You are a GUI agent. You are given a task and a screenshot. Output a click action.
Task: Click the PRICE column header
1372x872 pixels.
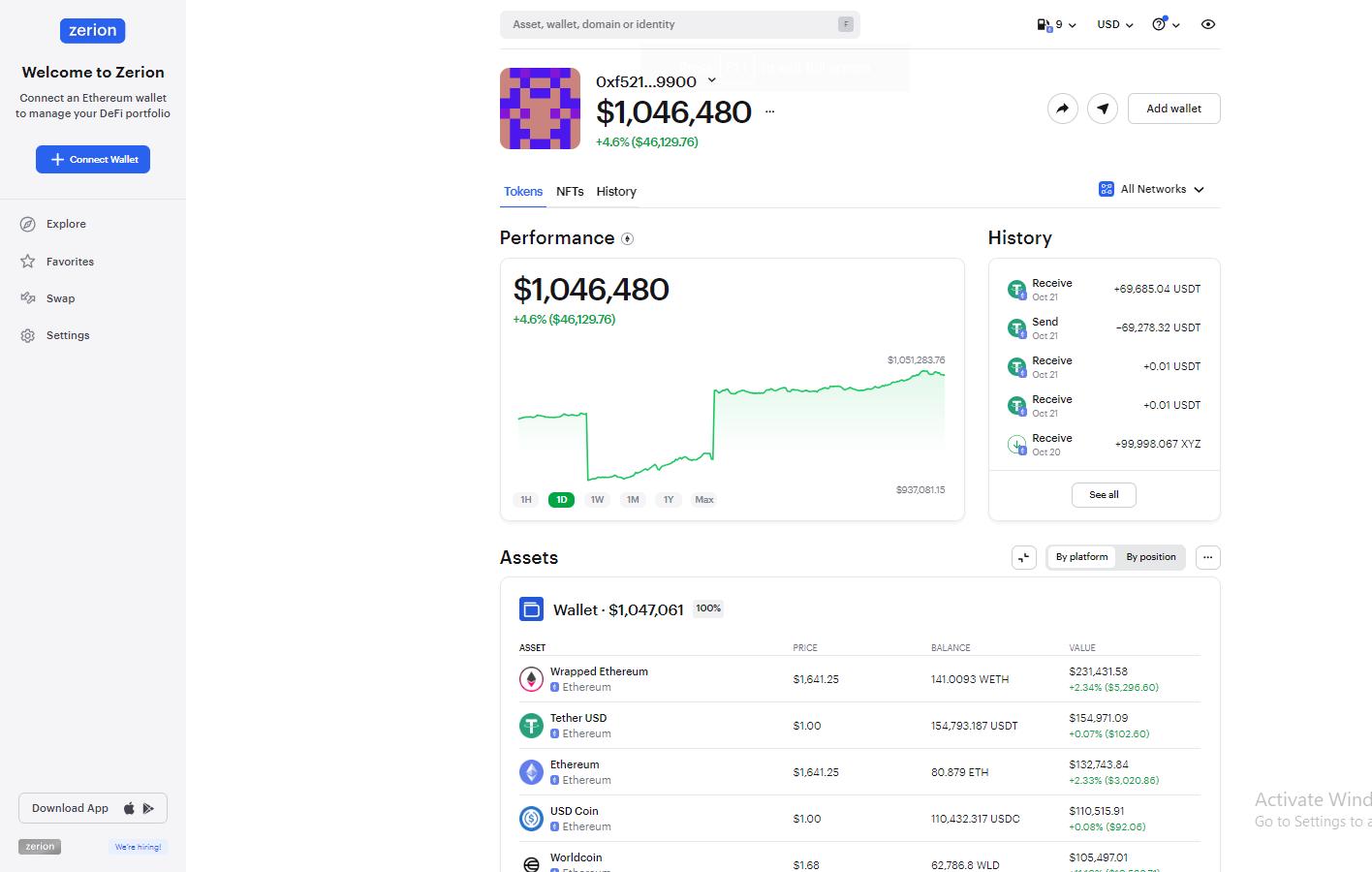805,647
